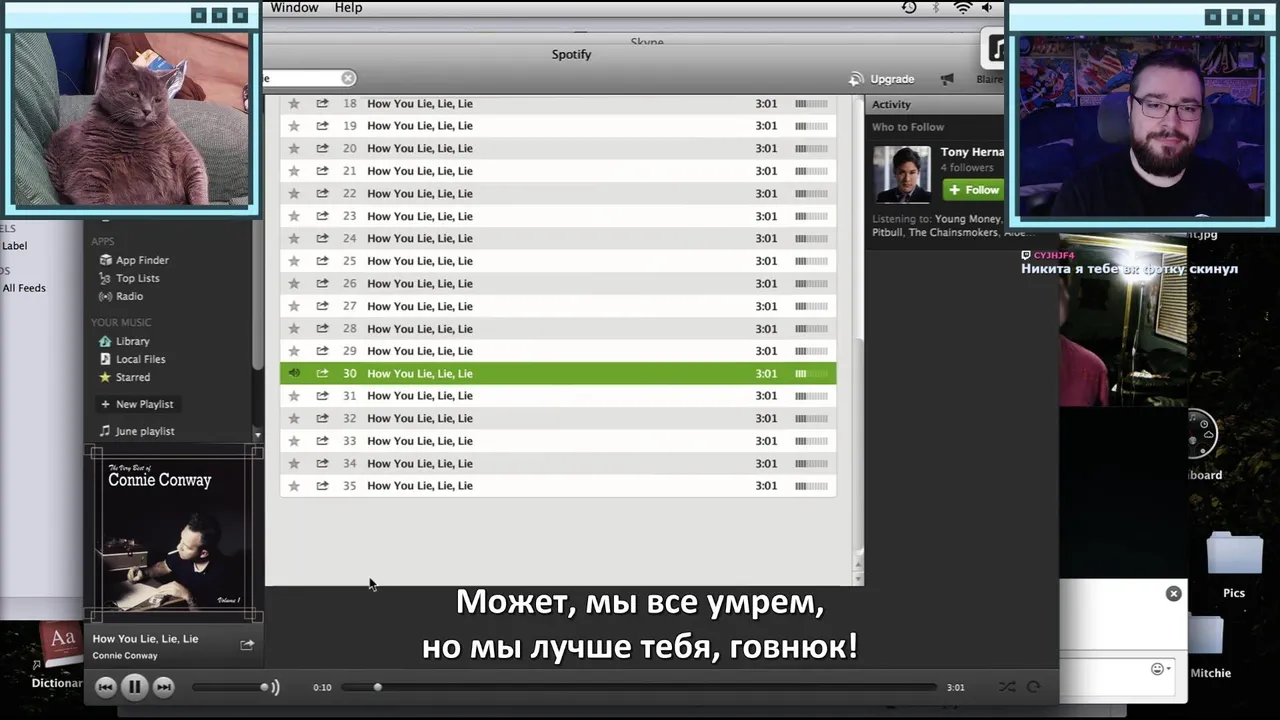Open All Feeds in the left window

click(24, 288)
